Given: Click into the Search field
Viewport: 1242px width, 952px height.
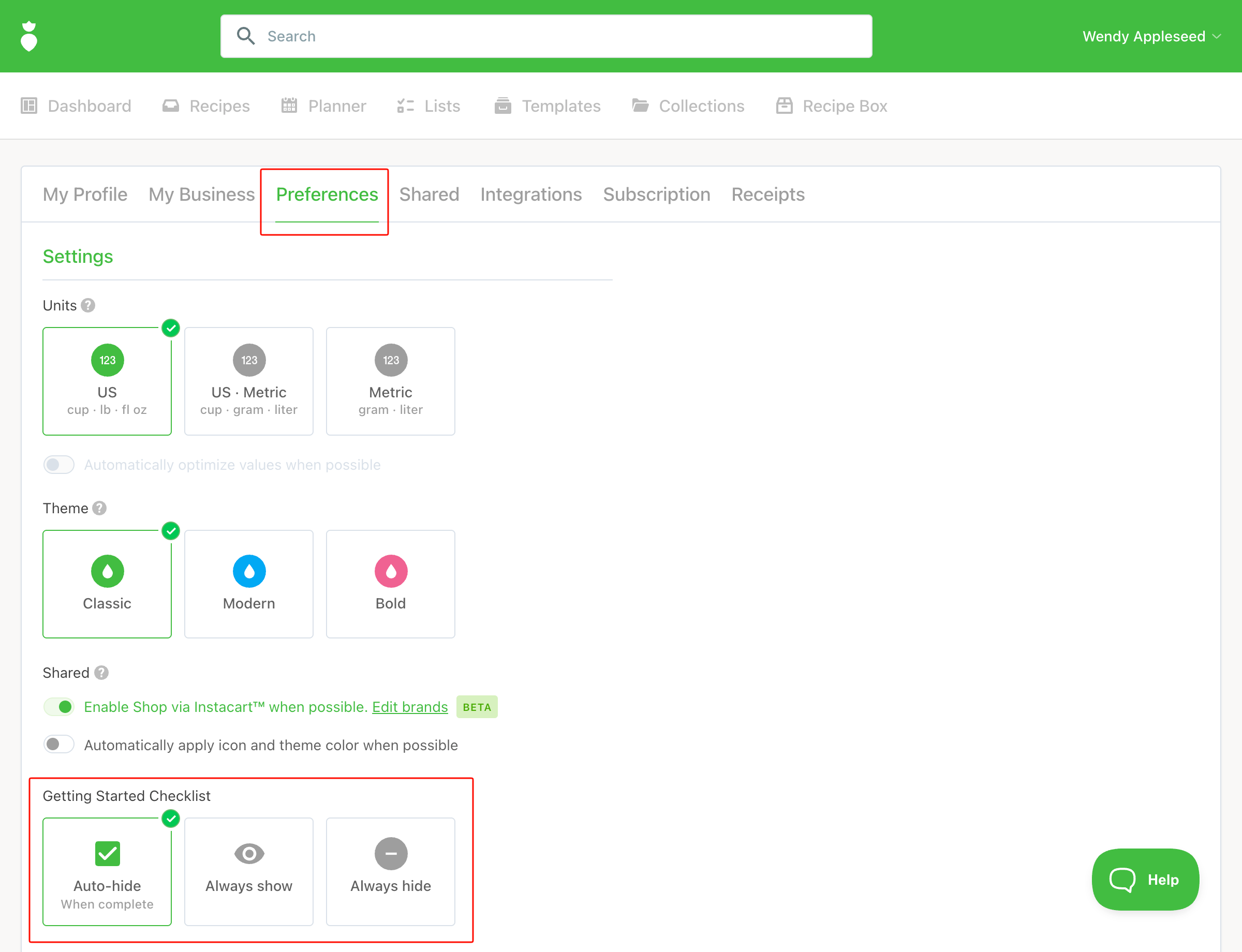Looking at the screenshot, I should [546, 36].
